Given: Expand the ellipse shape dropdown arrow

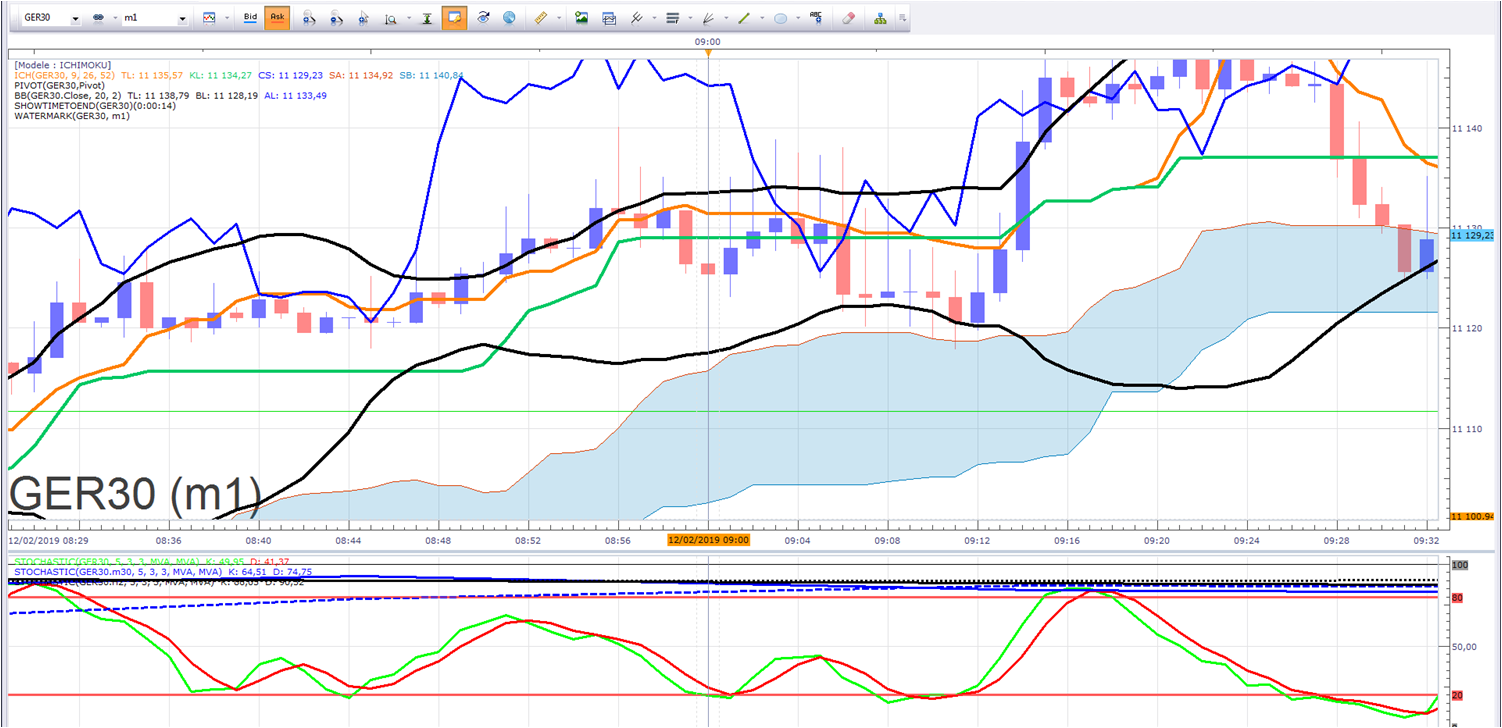Looking at the screenshot, I should click(x=797, y=18).
